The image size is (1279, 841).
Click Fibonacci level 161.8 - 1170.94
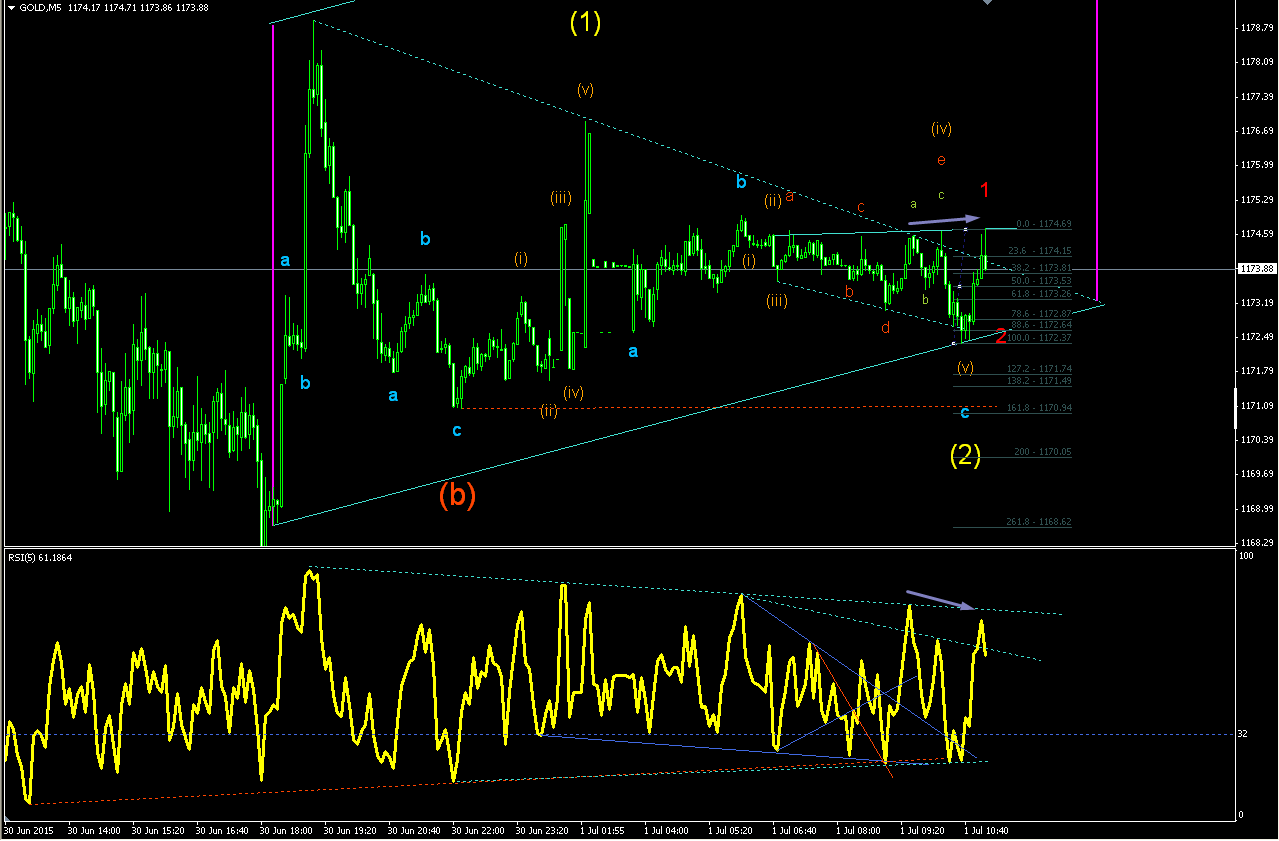(x=1039, y=408)
